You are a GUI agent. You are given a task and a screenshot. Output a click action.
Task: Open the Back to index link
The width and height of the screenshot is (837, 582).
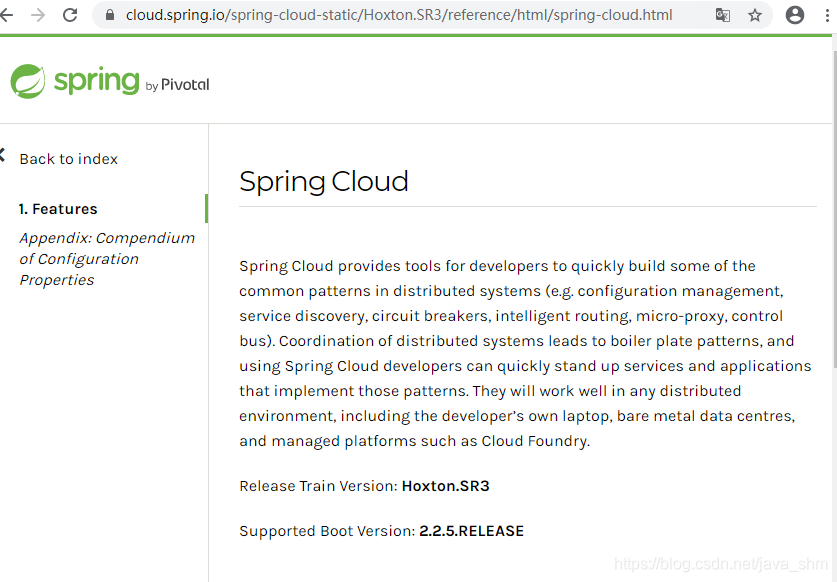click(68, 159)
